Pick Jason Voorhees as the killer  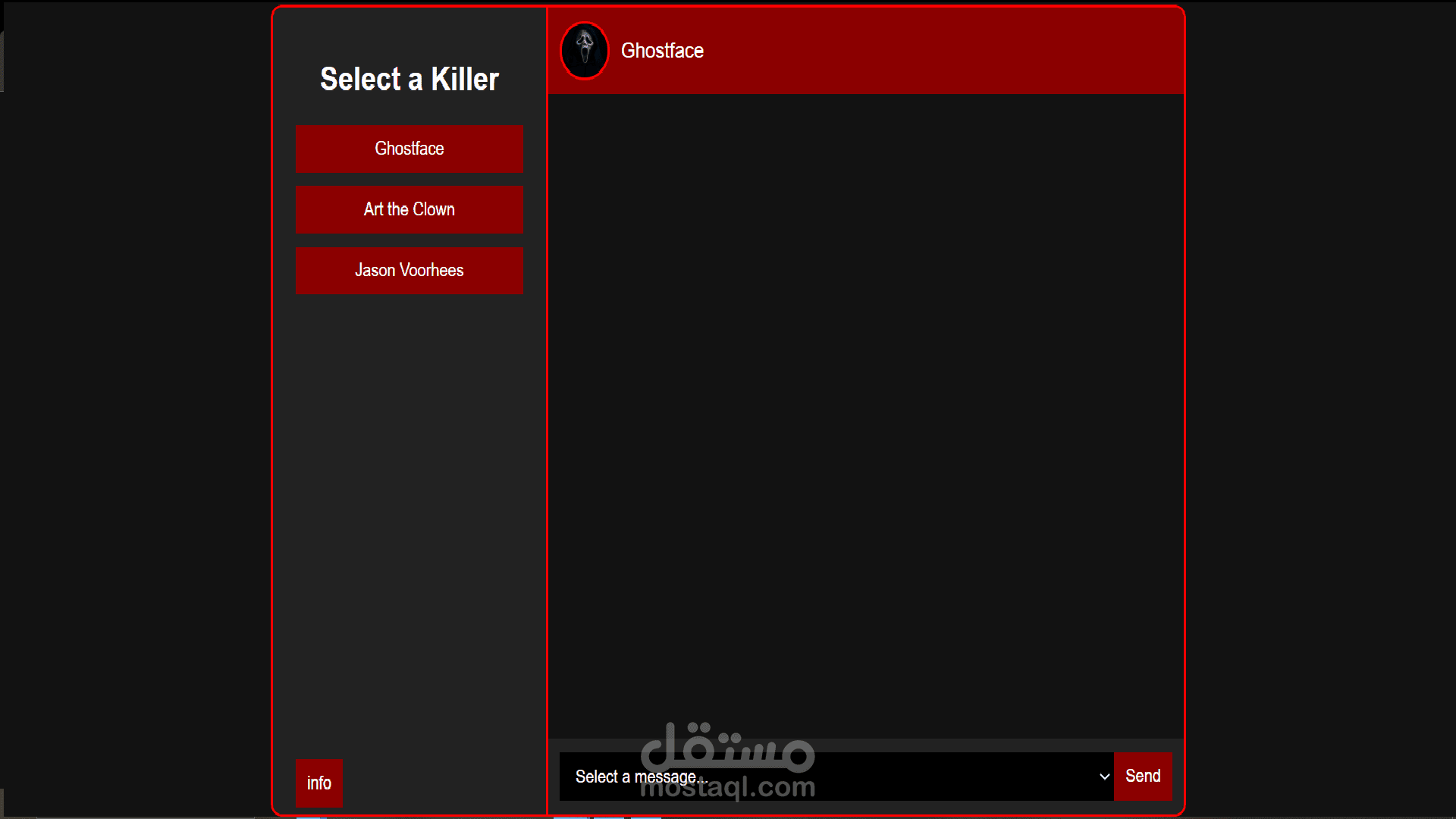[409, 270]
